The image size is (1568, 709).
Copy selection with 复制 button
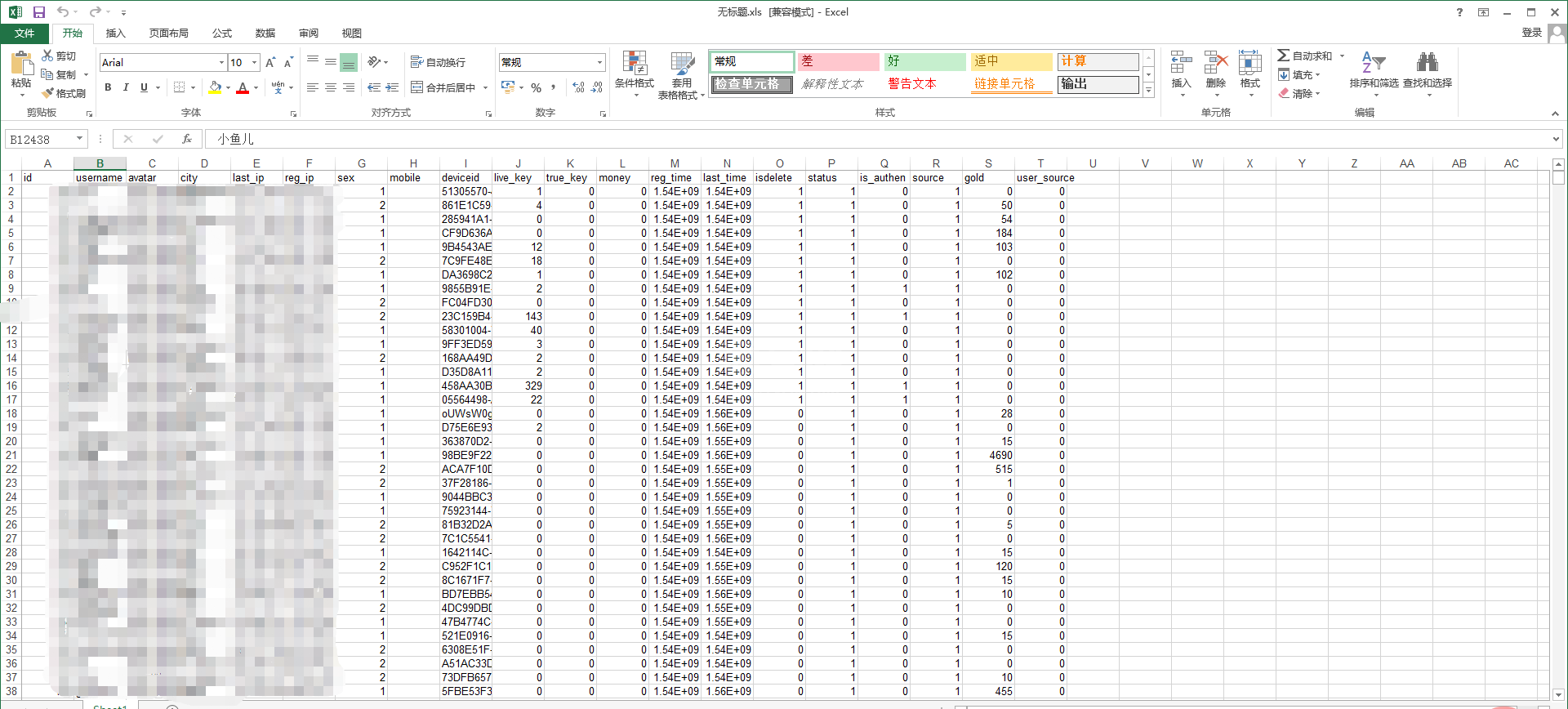(60, 74)
